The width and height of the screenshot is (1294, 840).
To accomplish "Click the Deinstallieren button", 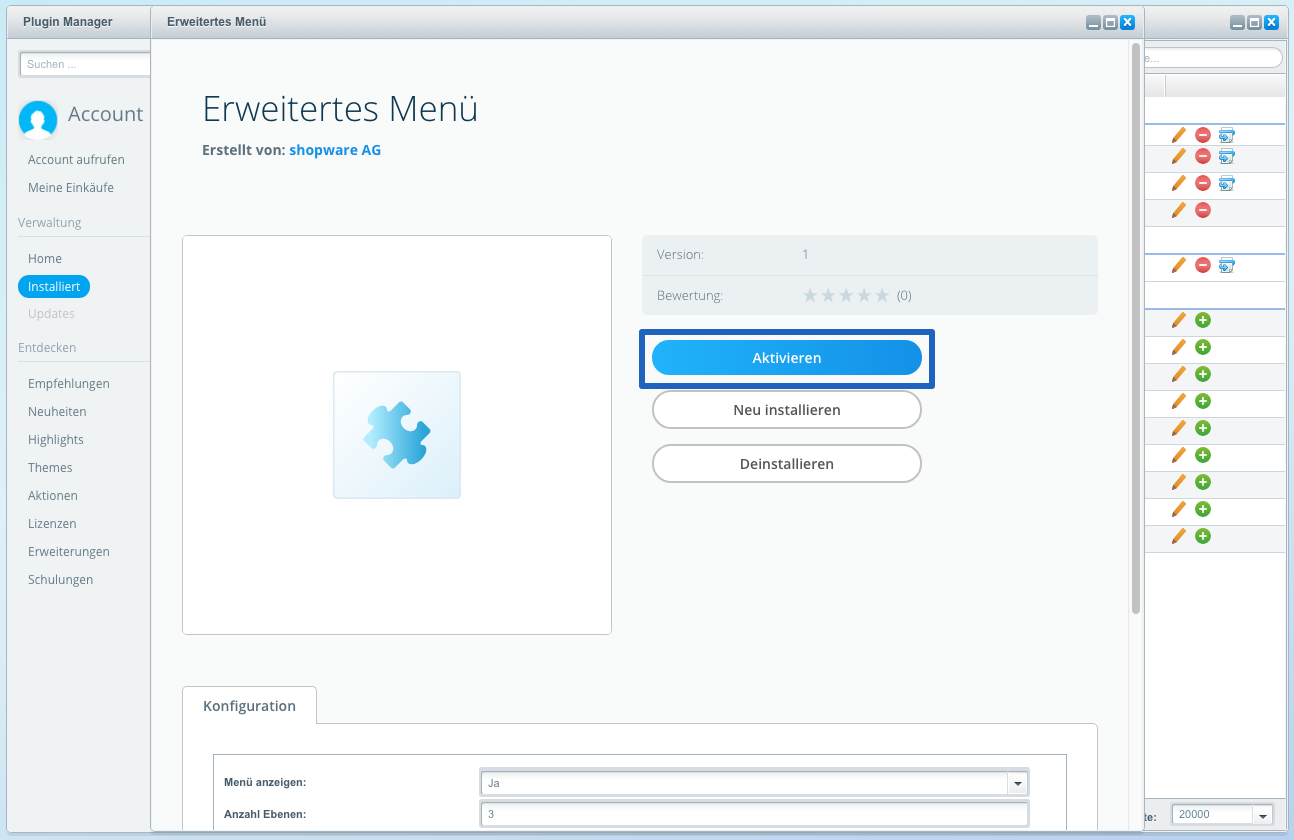I will click(786, 464).
